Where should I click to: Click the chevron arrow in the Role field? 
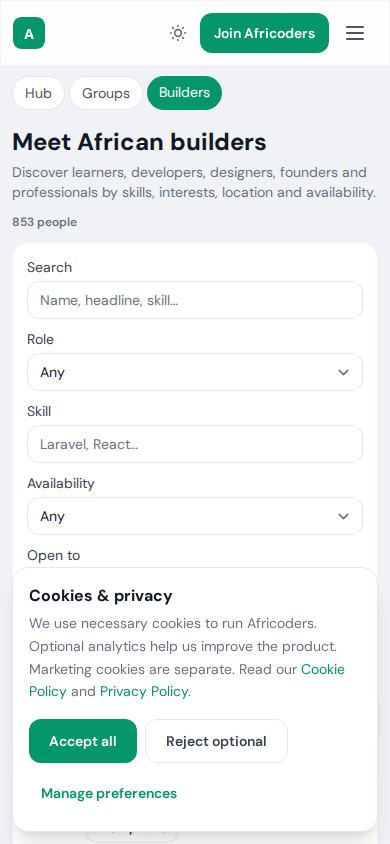(x=343, y=372)
